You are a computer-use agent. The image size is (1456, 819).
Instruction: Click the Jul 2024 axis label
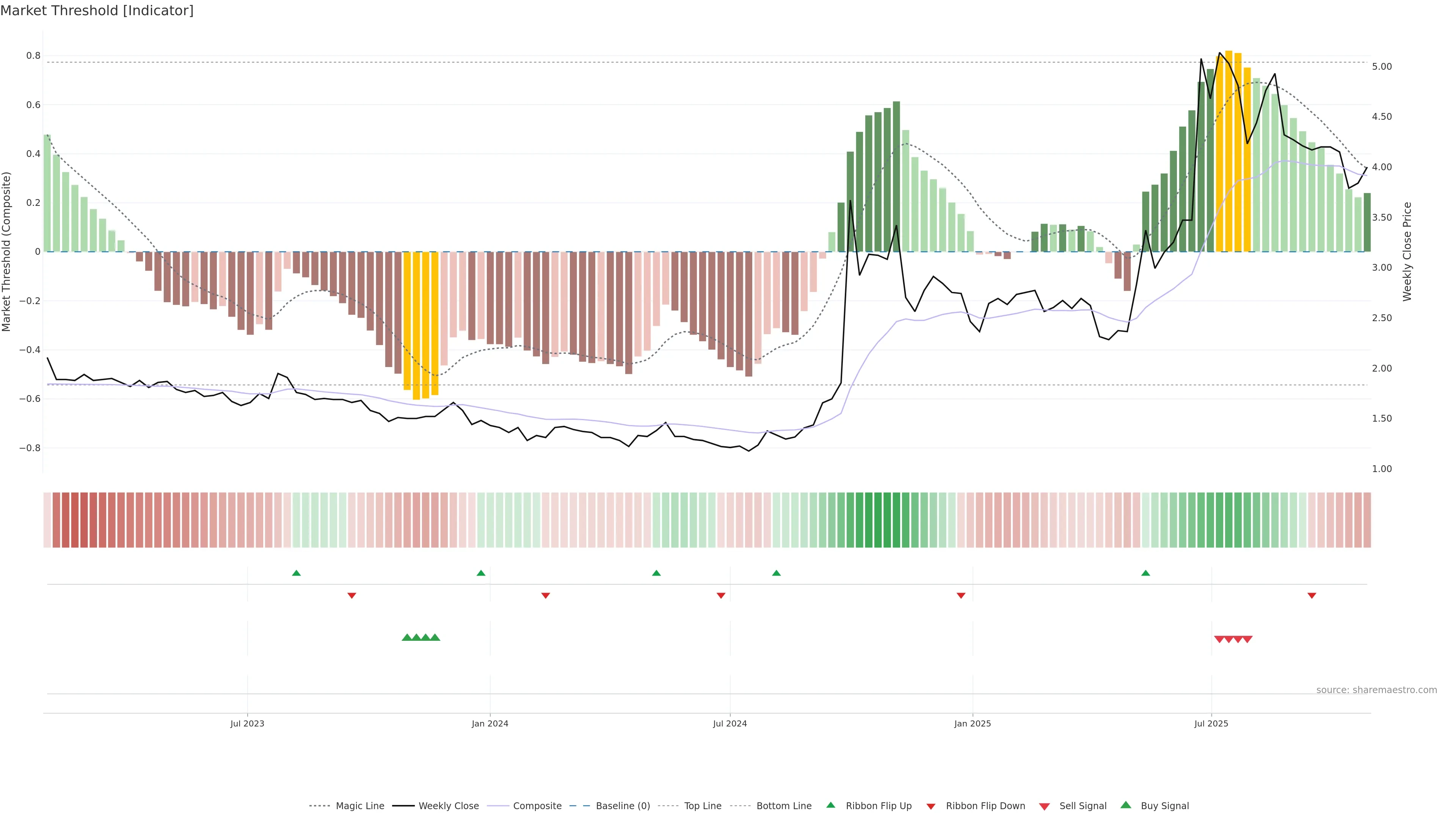click(730, 723)
